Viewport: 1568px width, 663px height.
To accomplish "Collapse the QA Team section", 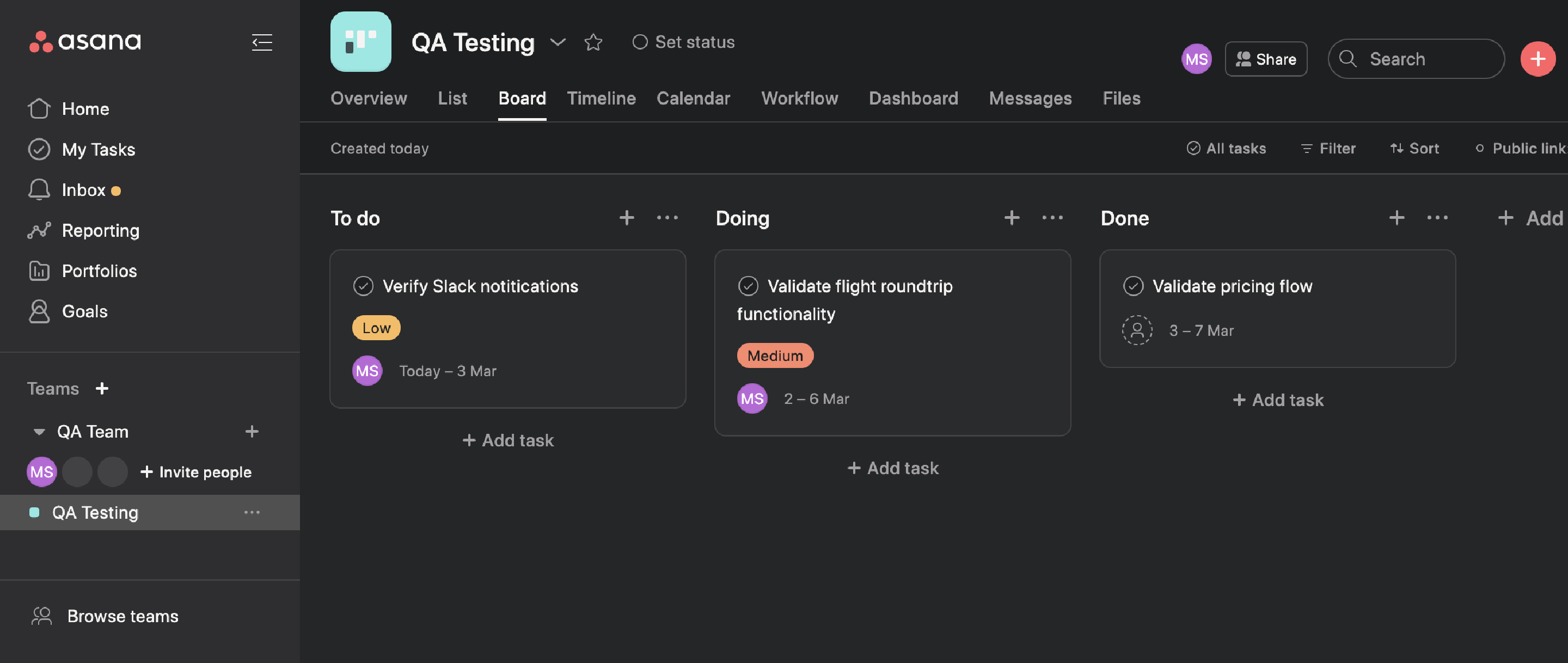I will [39, 432].
